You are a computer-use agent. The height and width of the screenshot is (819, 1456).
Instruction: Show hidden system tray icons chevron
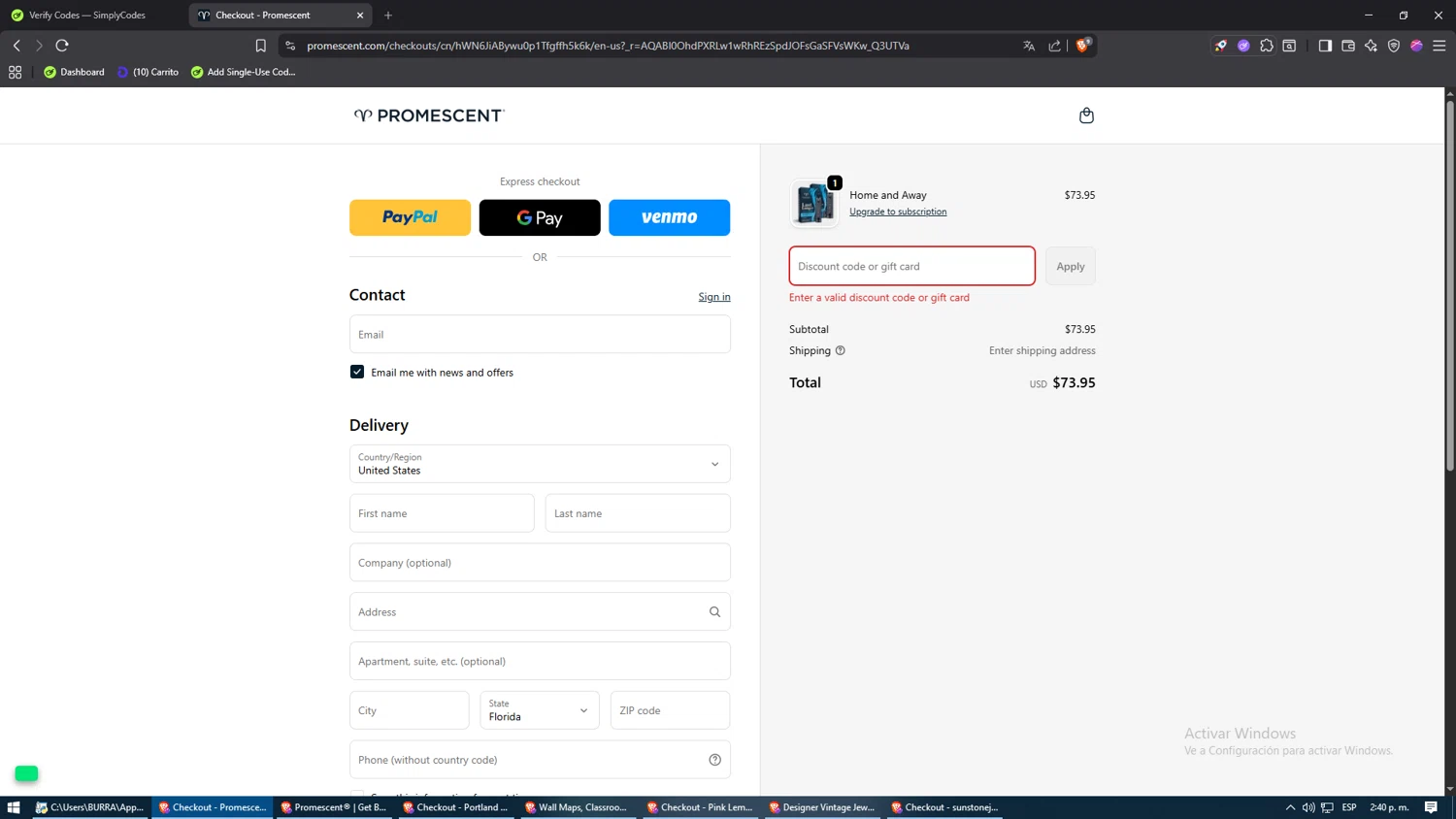point(1290,807)
